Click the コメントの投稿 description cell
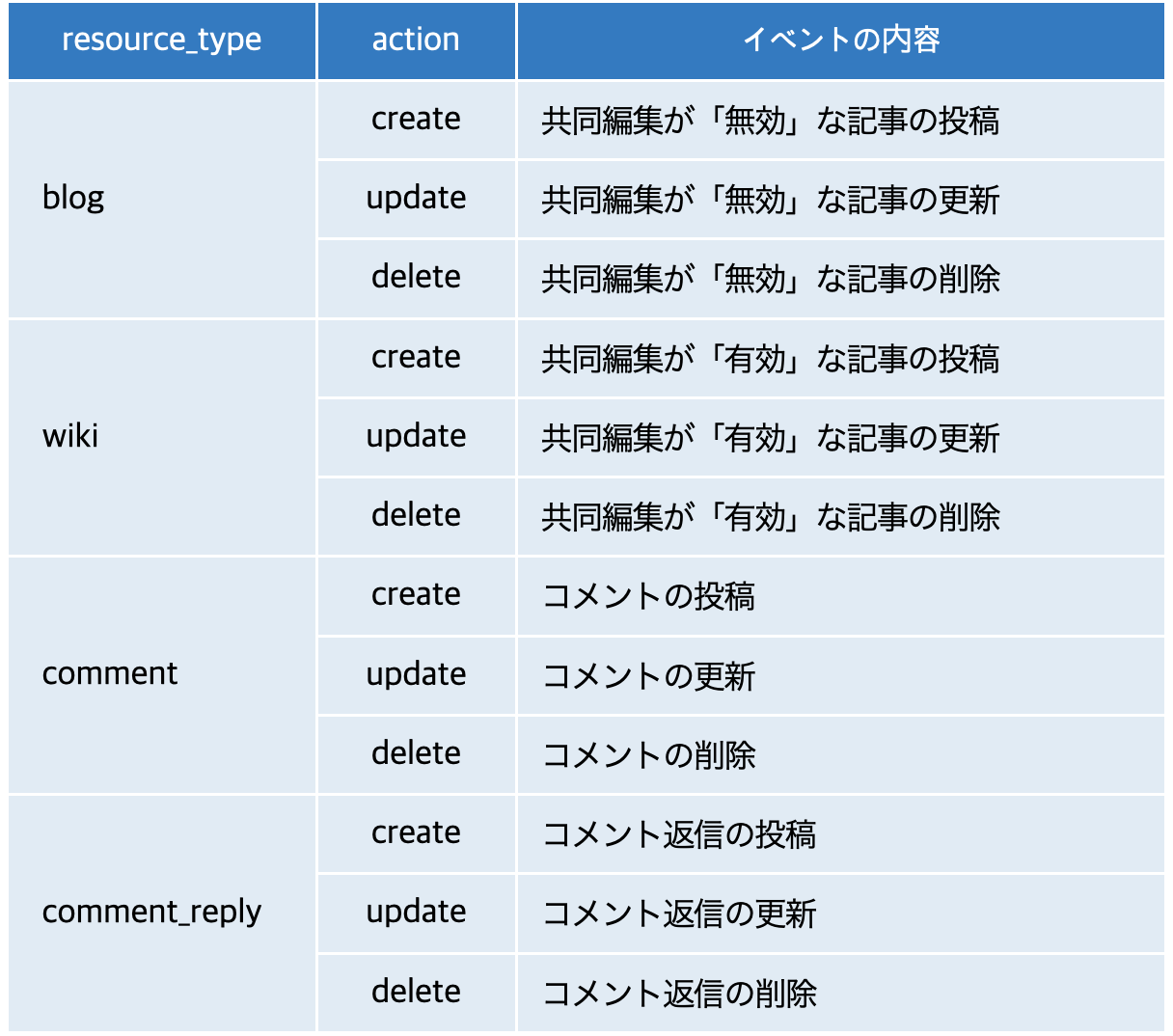The height and width of the screenshot is (1036, 1173). pyautogui.click(x=648, y=596)
